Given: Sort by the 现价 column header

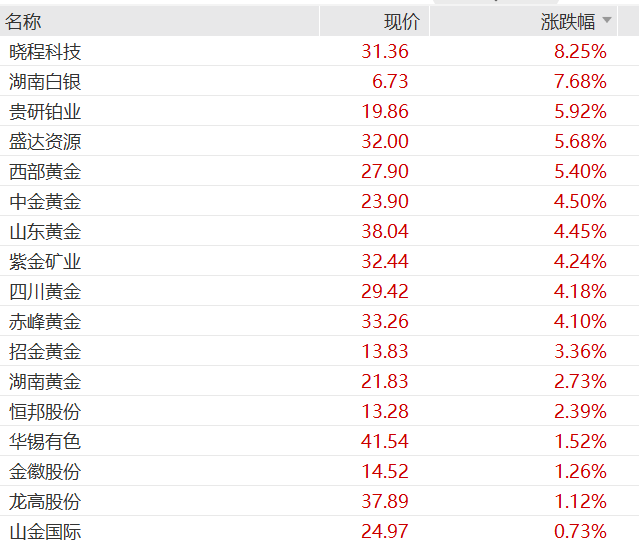Looking at the screenshot, I should point(401,21).
